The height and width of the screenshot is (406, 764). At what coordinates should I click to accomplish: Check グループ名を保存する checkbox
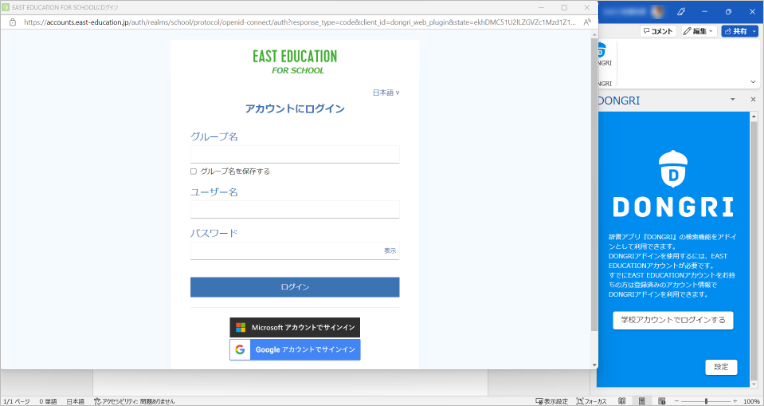[x=193, y=171]
